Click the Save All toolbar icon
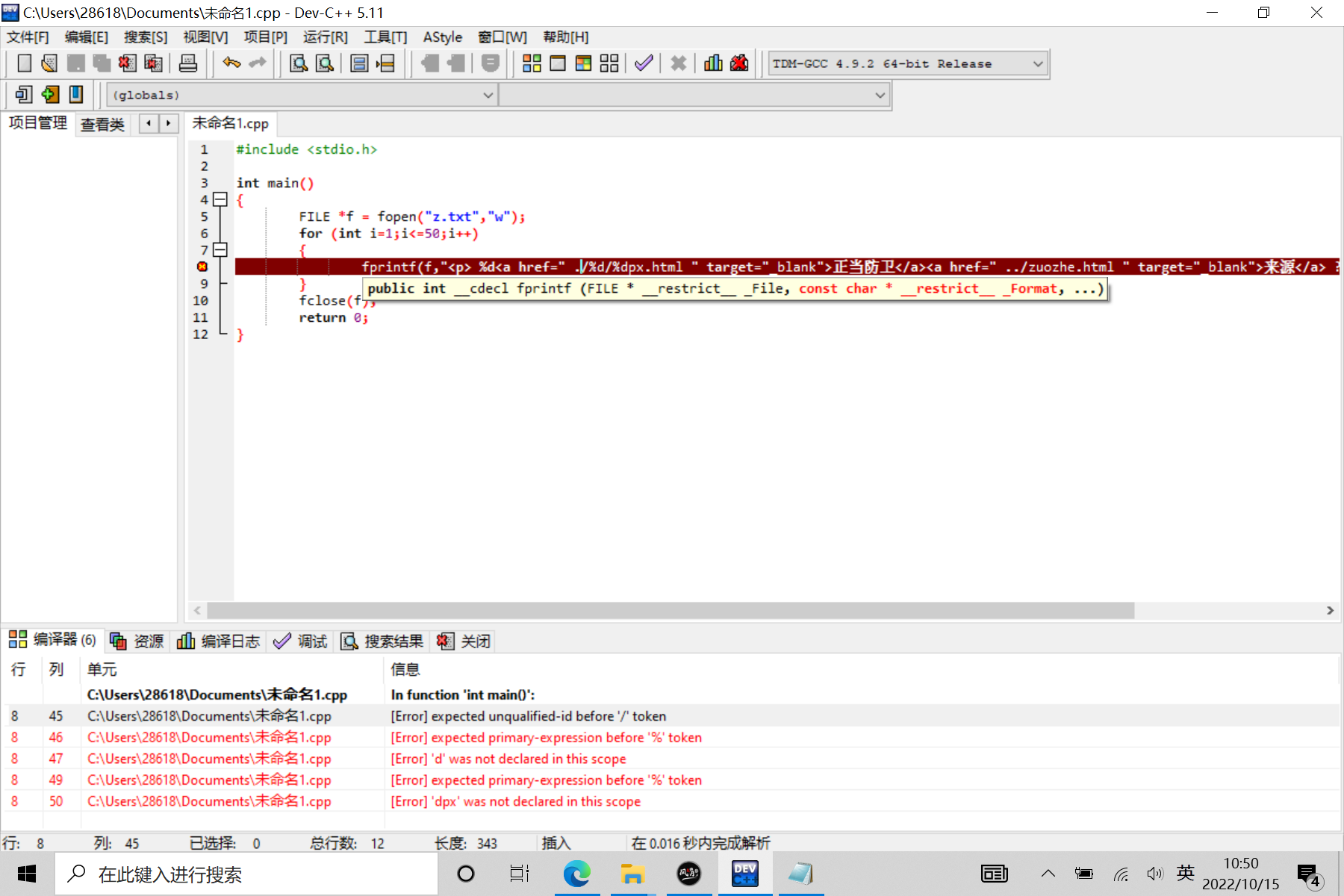The width and height of the screenshot is (1344, 896). (102, 63)
